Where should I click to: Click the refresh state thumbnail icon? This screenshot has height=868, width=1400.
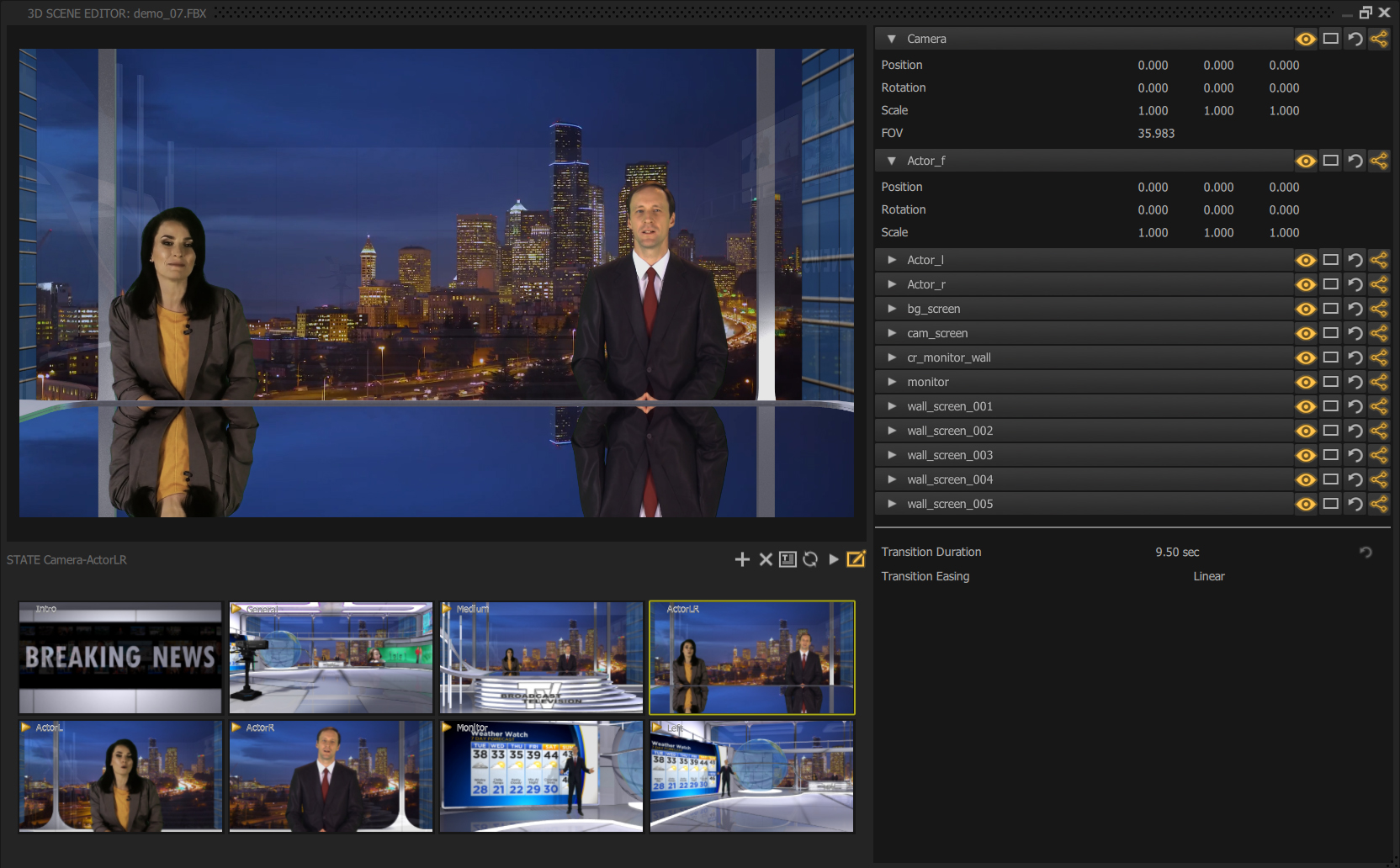(x=810, y=559)
